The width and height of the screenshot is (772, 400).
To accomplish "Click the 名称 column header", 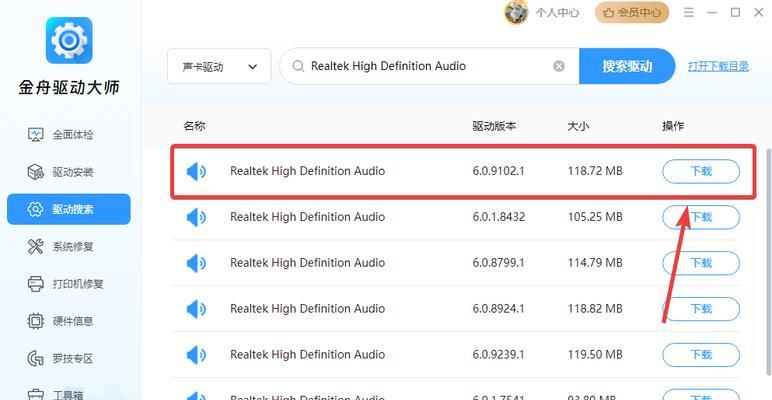I will coord(194,126).
